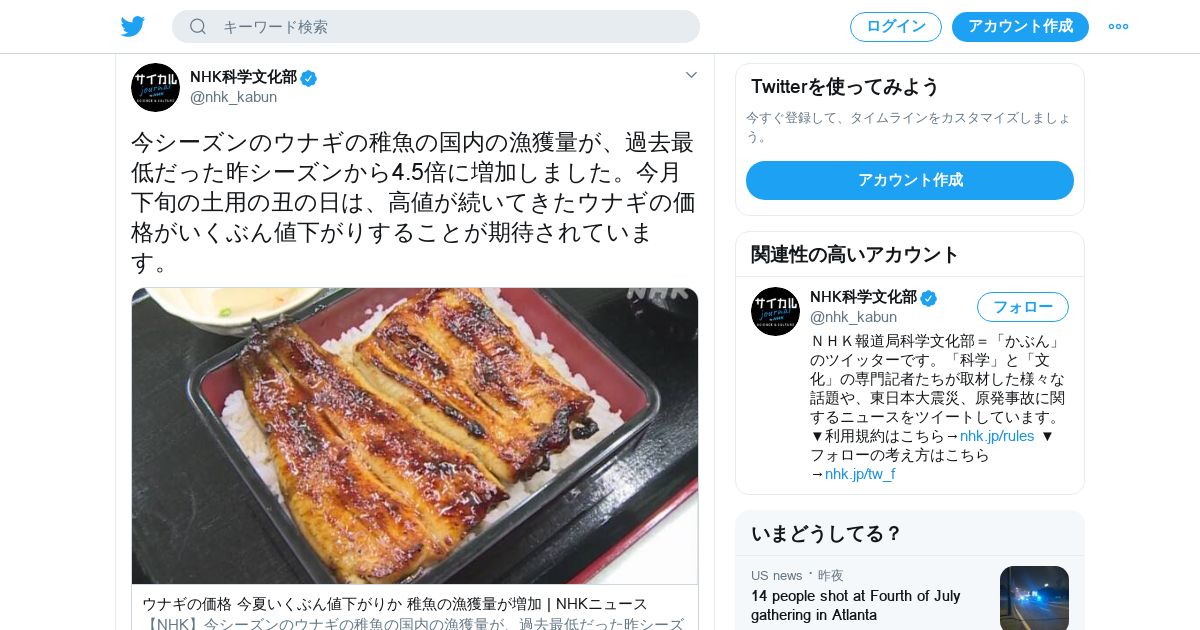Click the large アカウント作成 signup button
The height and width of the screenshot is (630, 1200).
tap(910, 180)
